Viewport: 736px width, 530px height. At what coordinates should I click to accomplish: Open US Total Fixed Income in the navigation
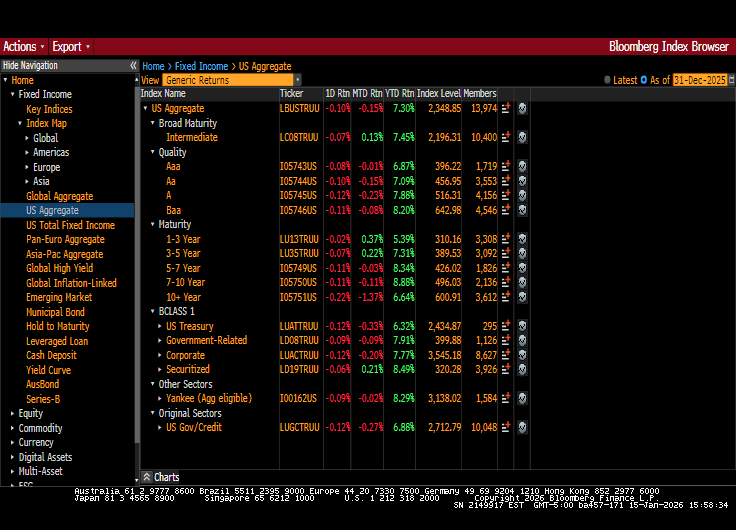pyautogui.click(x=70, y=225)
